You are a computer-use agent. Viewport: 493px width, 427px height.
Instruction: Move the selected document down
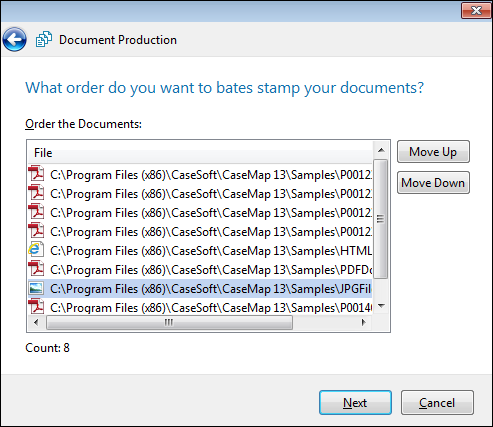[x=433, y=183]
